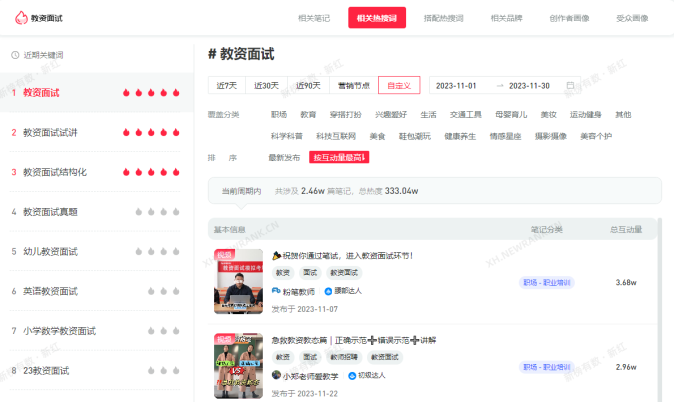
Task: Filter by 生活 category
Action: 428,114
